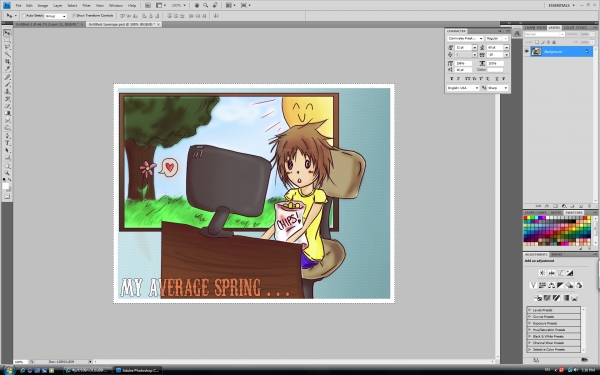The width and height of the screenshot is (600, 375).
Task: Toggle All Caps in Character panel
Action: 468,78
